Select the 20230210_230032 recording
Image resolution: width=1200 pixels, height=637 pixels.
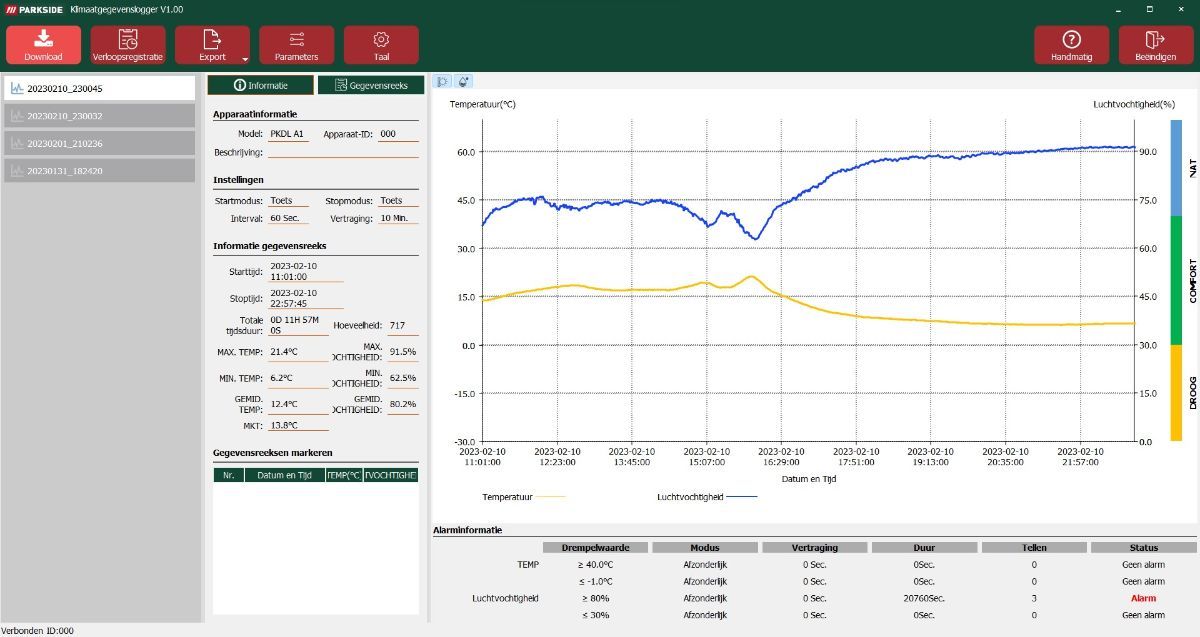pos(99,116)
